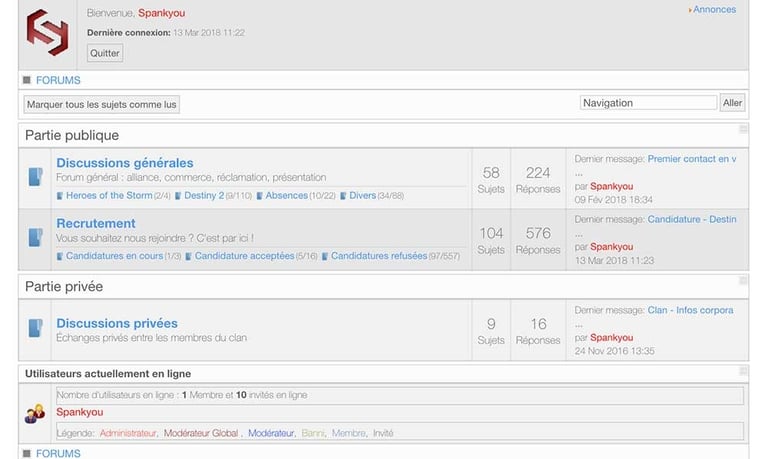Open the top FORUMS breadcrumb link
768x459 pixels.
(58, 80)
